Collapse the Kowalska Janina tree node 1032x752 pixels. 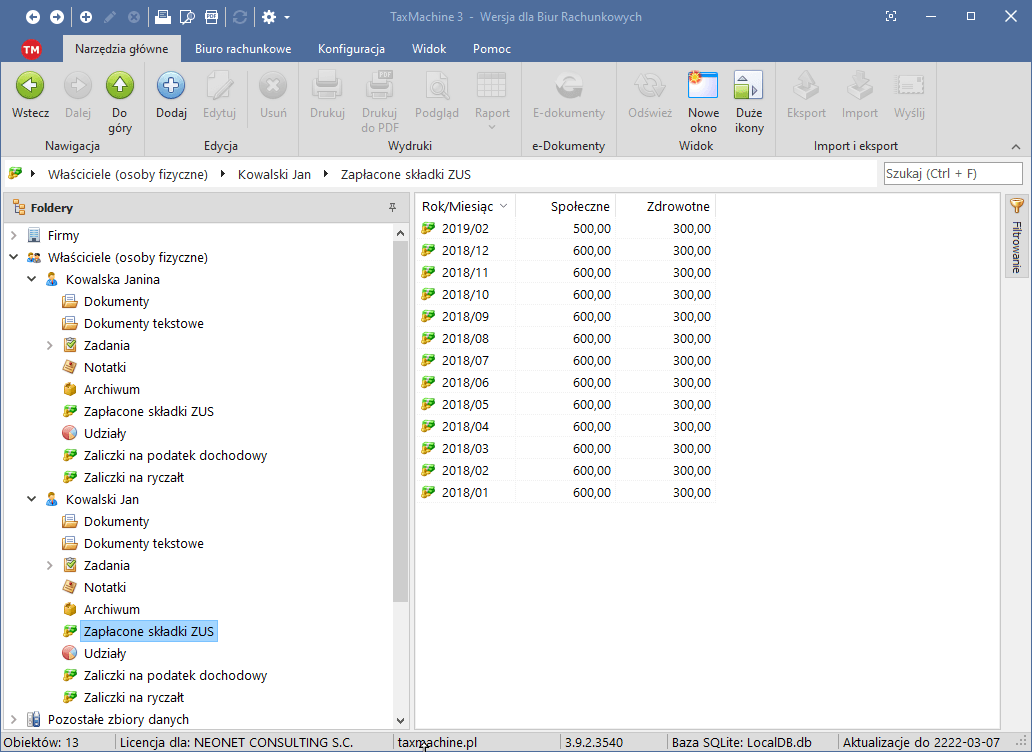click(x=32, y=280)
